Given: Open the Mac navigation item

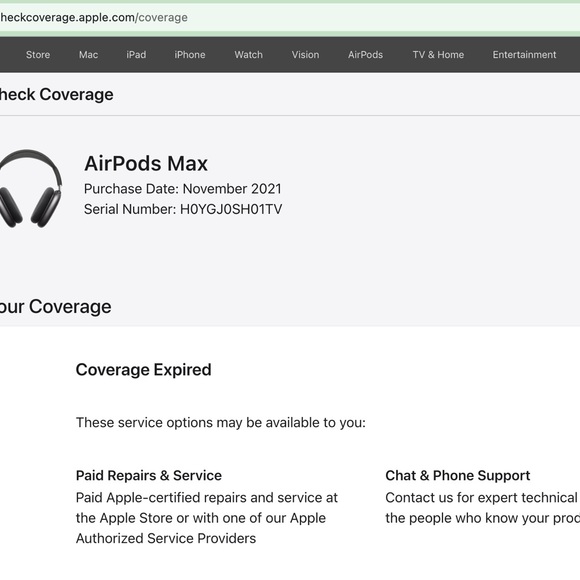Looking at the screenshot, I should (88, 55).
